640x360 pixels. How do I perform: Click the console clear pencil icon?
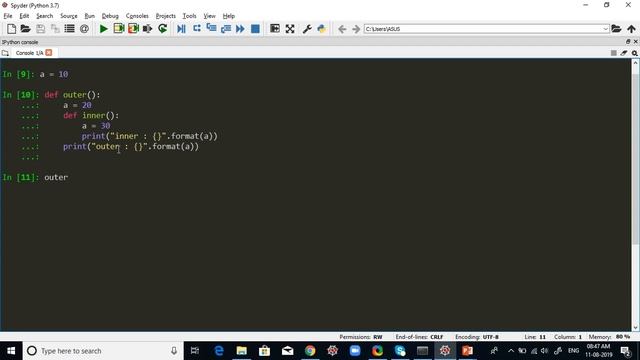(624, 53)
